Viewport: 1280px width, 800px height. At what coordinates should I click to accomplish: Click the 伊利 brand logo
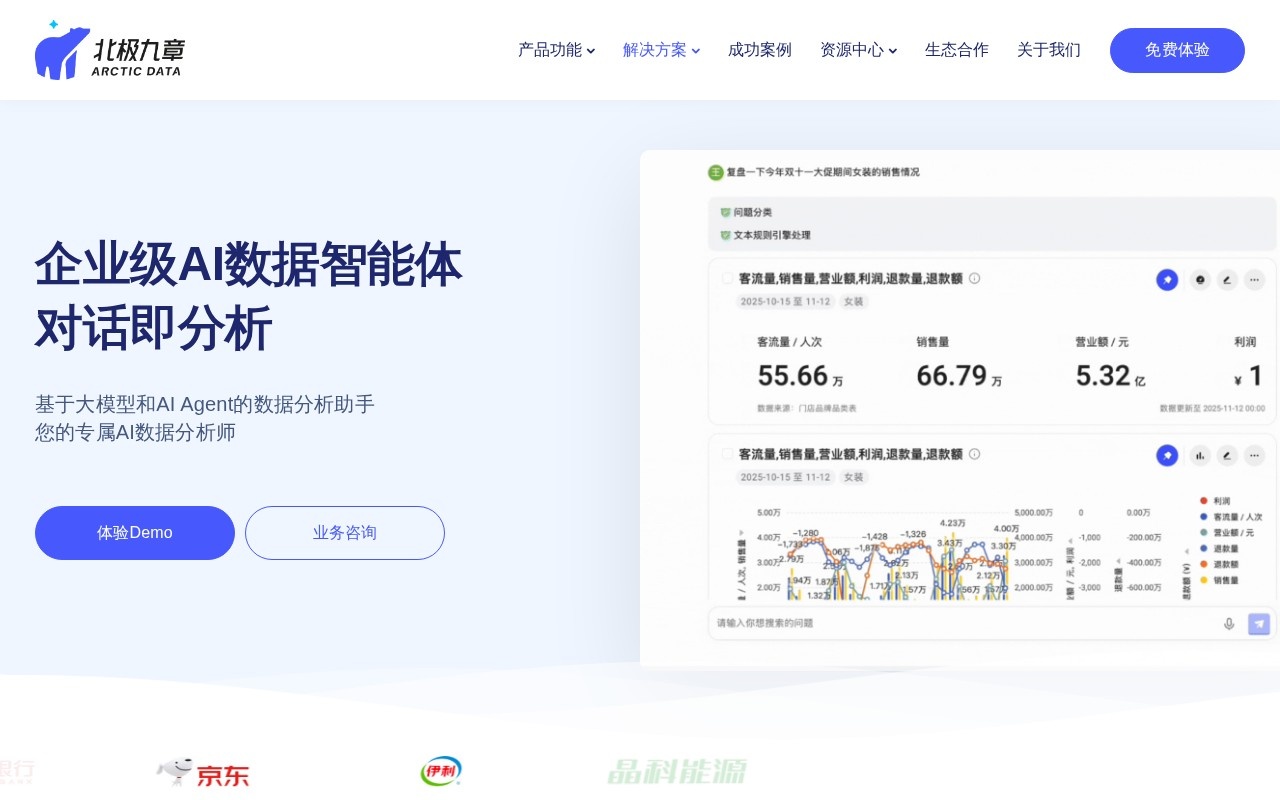[x=441, y=772]
